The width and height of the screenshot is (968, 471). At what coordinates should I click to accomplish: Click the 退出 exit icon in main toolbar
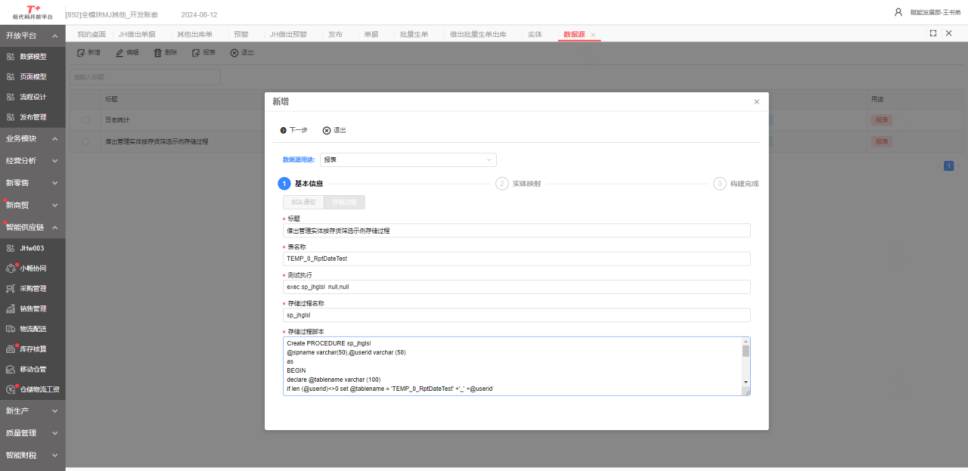point(234,53)
